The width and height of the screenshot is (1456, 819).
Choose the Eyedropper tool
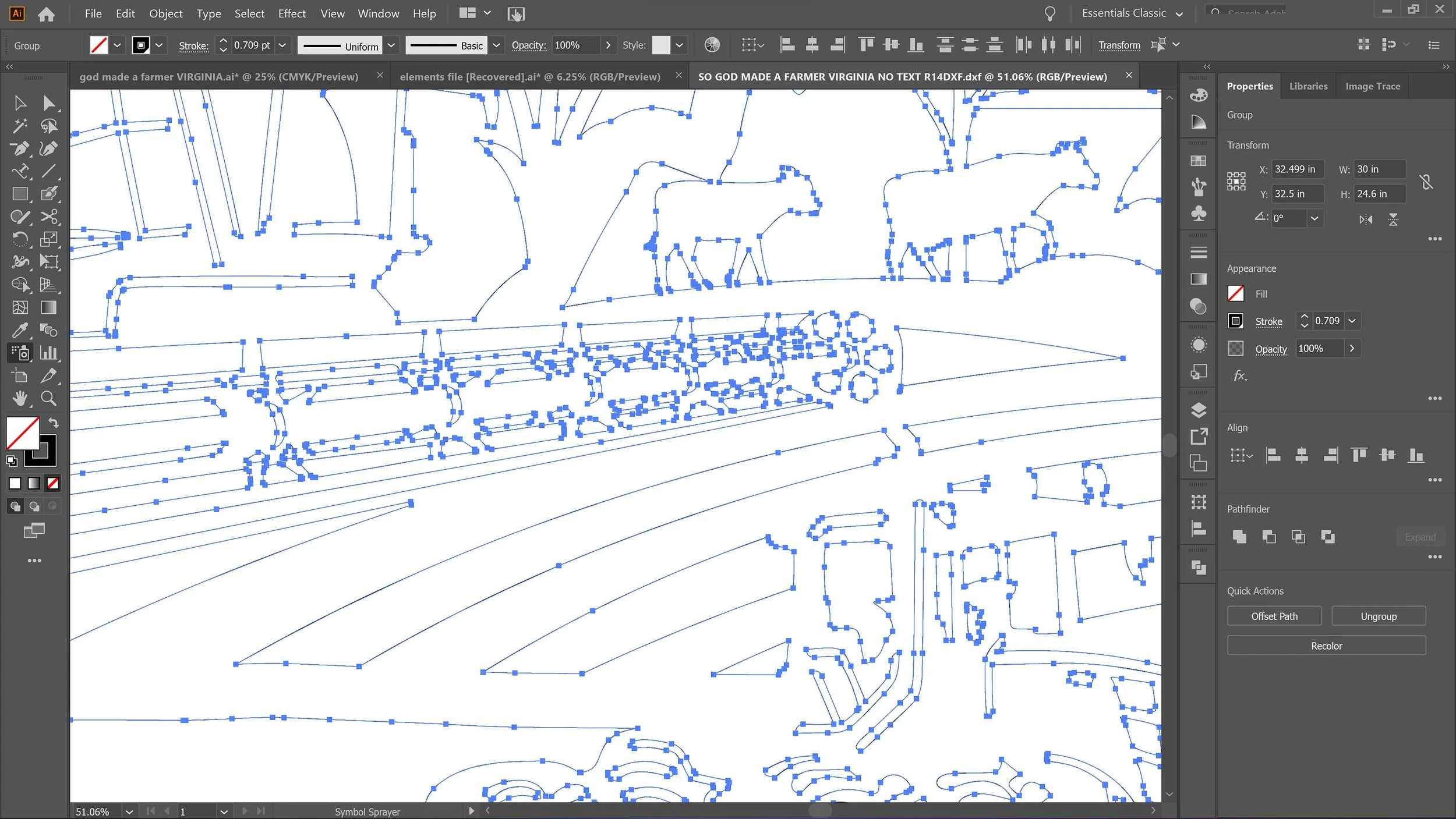[x=20, y=330]
